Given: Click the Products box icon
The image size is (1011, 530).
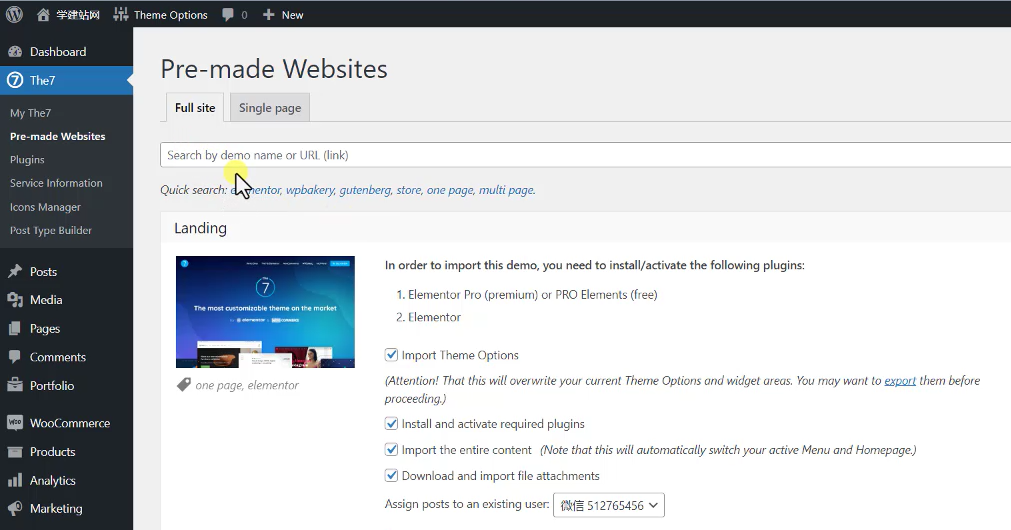Looking at the screenshot, I should point(15,451).
